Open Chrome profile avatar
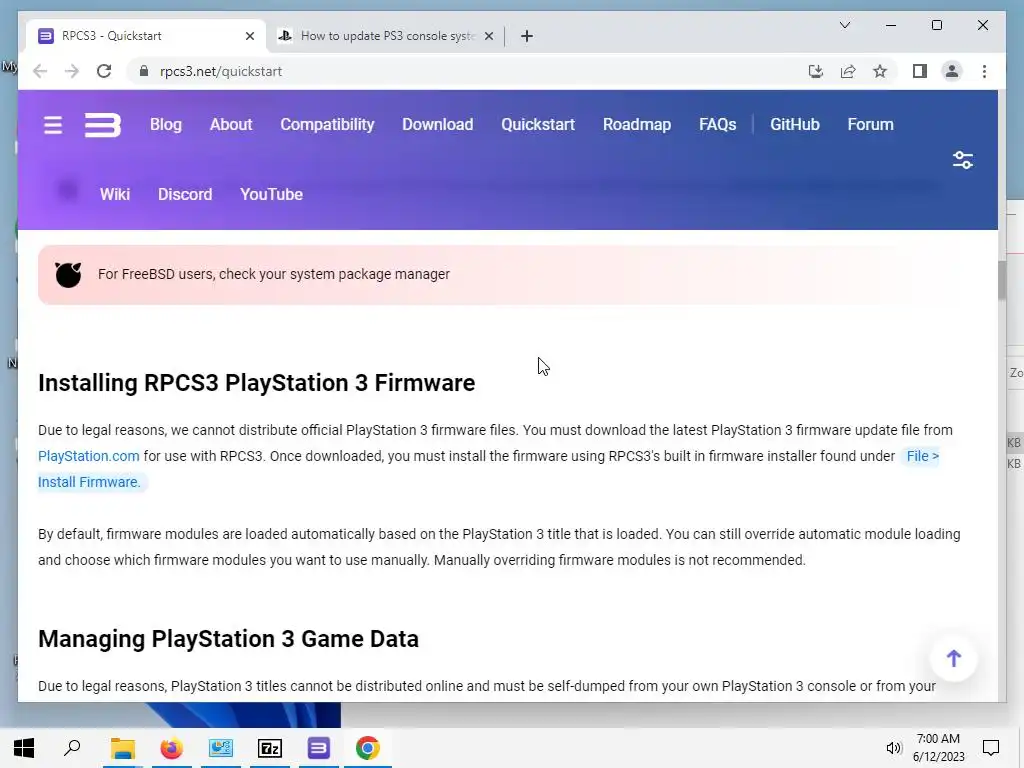This screenshot has width=1024, height=768. coord(952,71)
